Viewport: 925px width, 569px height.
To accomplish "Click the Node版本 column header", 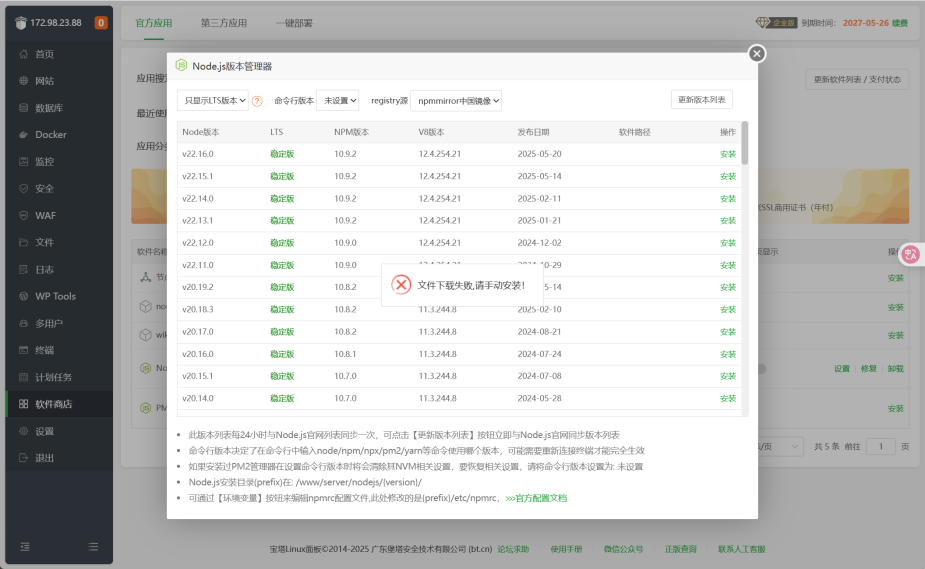I will point(201,132).
